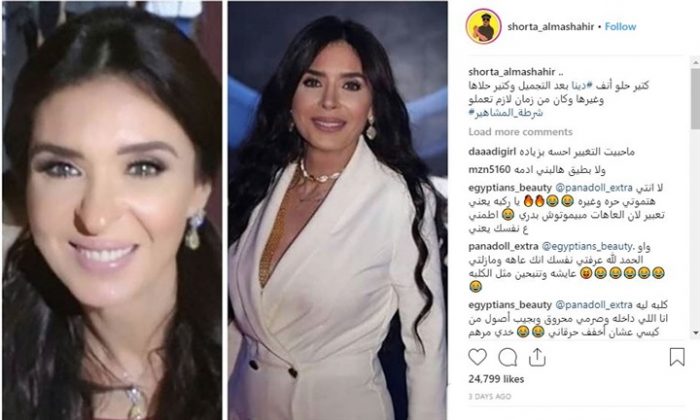Open the #شرطة_المشاهير hashtag link

click(506, 113)
